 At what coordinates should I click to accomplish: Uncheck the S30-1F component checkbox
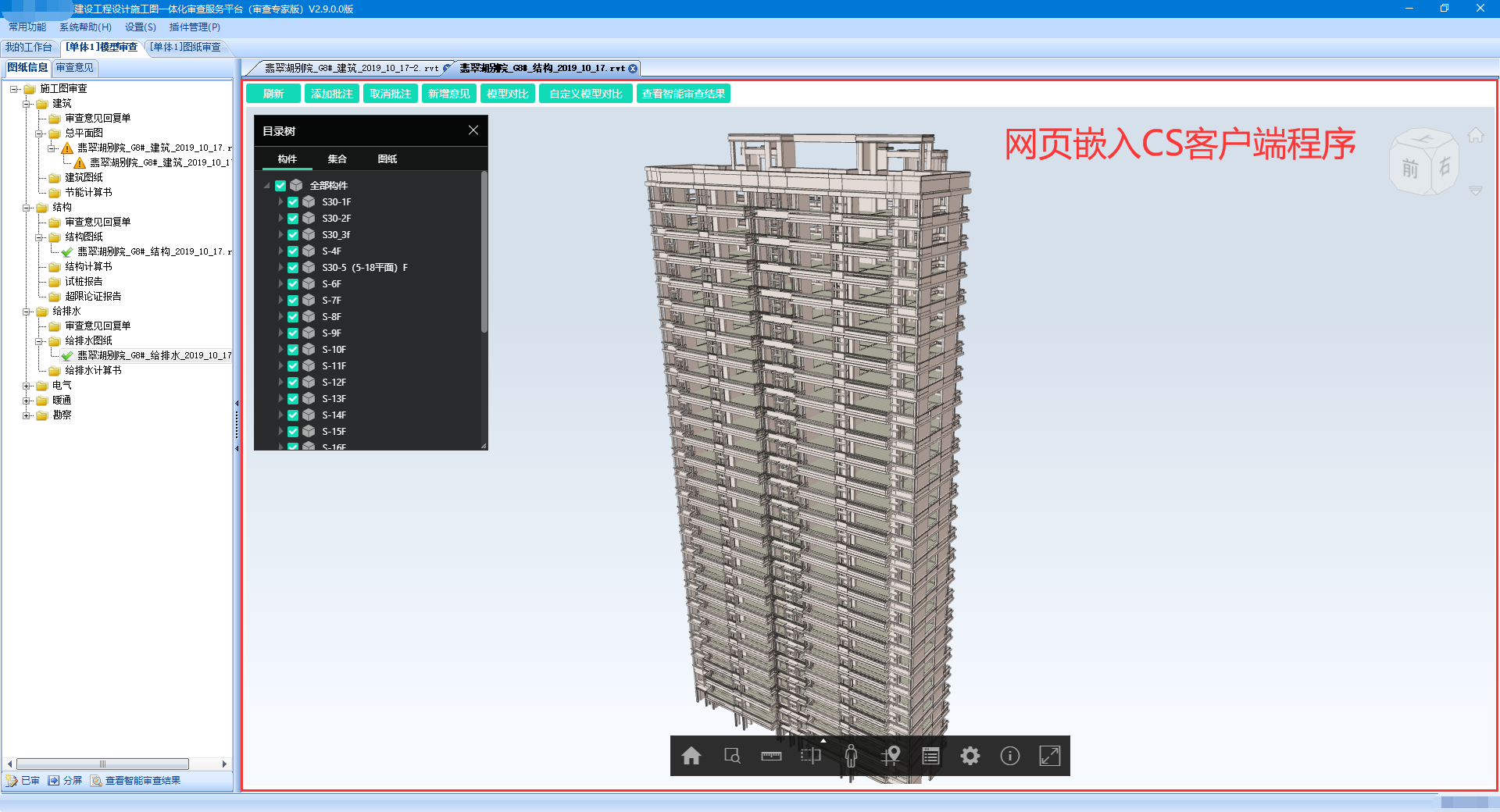pyautogui.click(x=293, y=202)
